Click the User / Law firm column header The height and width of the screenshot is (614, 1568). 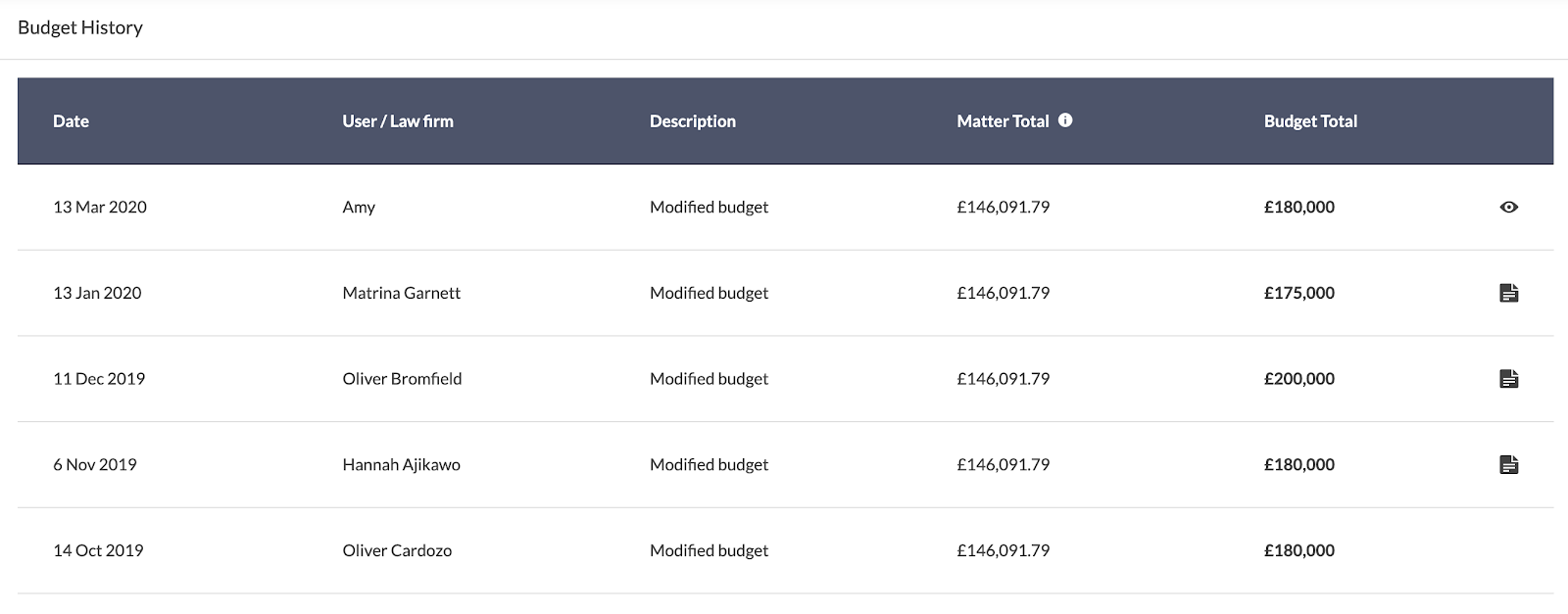tap(398, 121)
